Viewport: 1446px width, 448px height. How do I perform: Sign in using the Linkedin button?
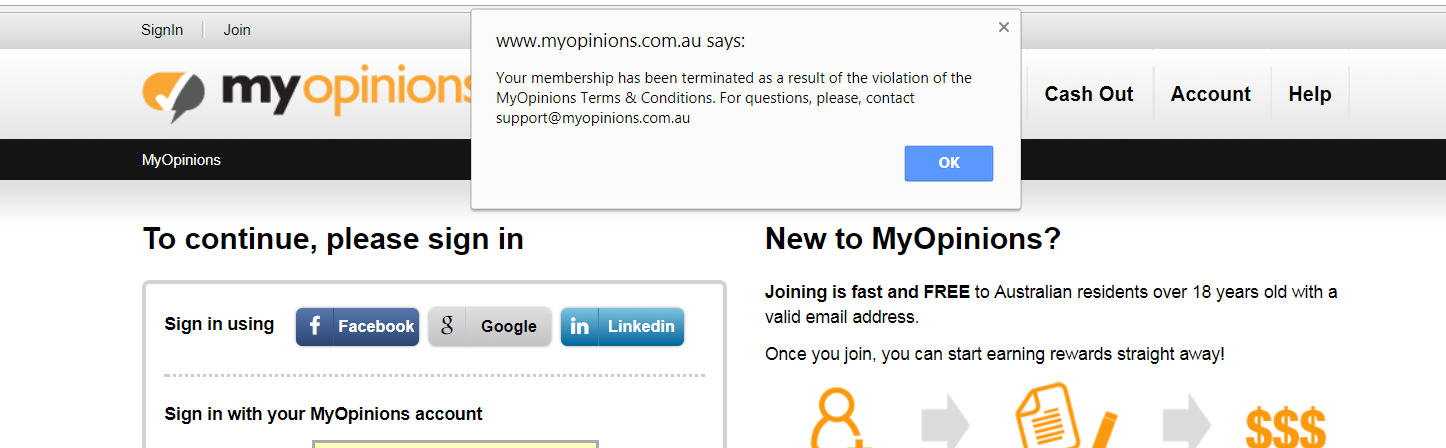coord(622,326)
